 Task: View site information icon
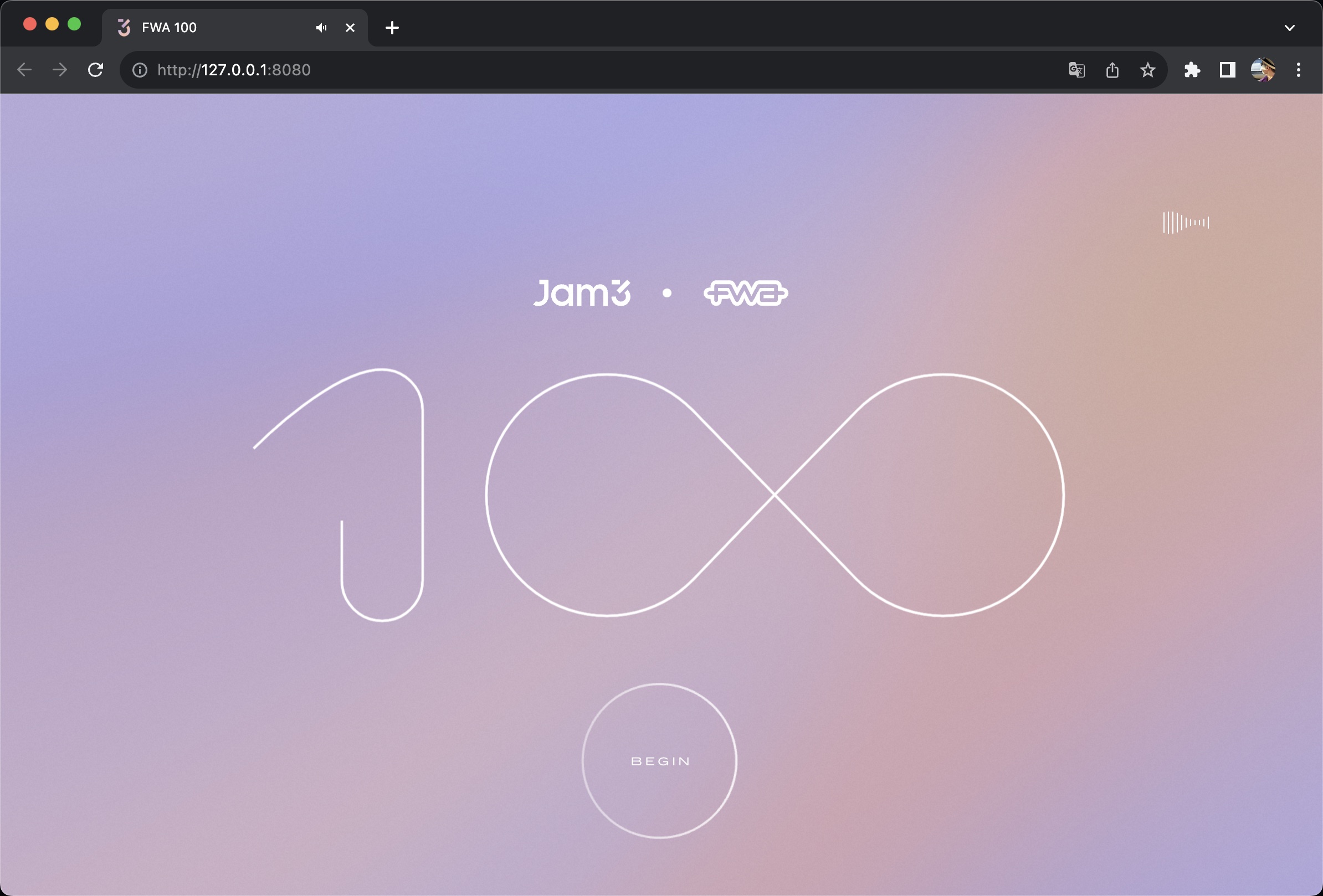click(x=140, y=70)
